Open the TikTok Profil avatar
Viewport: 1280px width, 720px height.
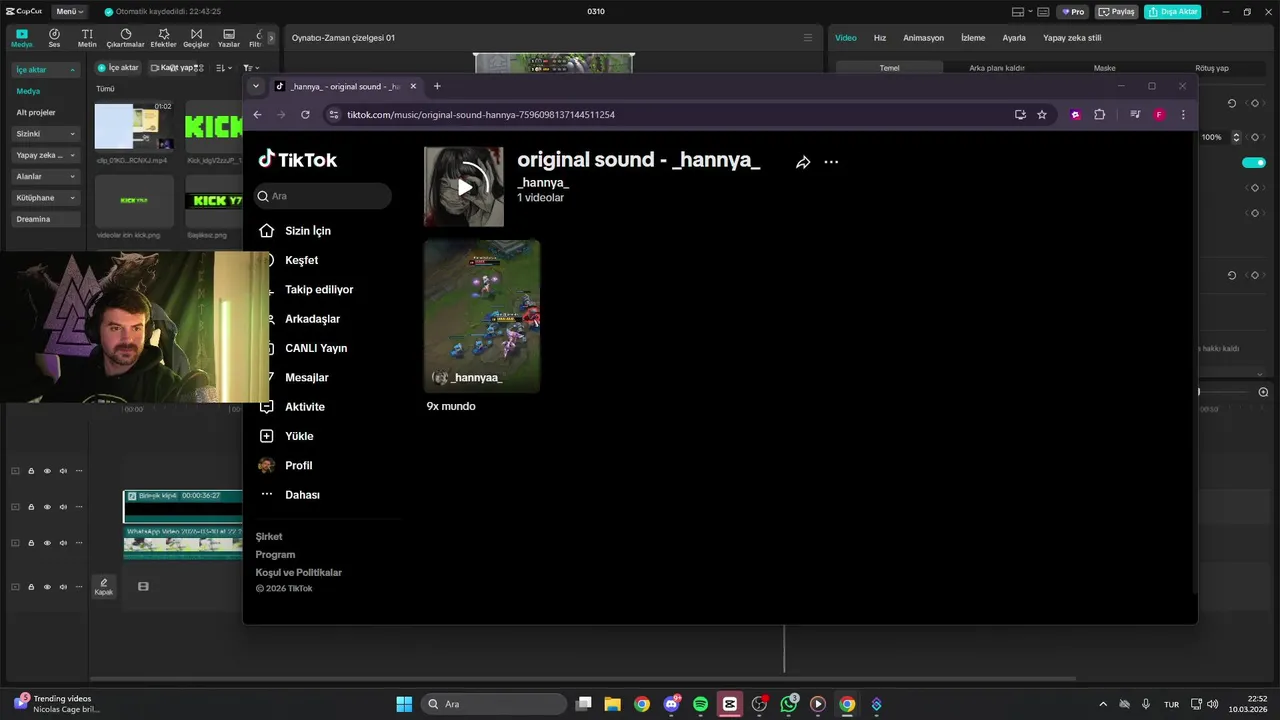266,465
